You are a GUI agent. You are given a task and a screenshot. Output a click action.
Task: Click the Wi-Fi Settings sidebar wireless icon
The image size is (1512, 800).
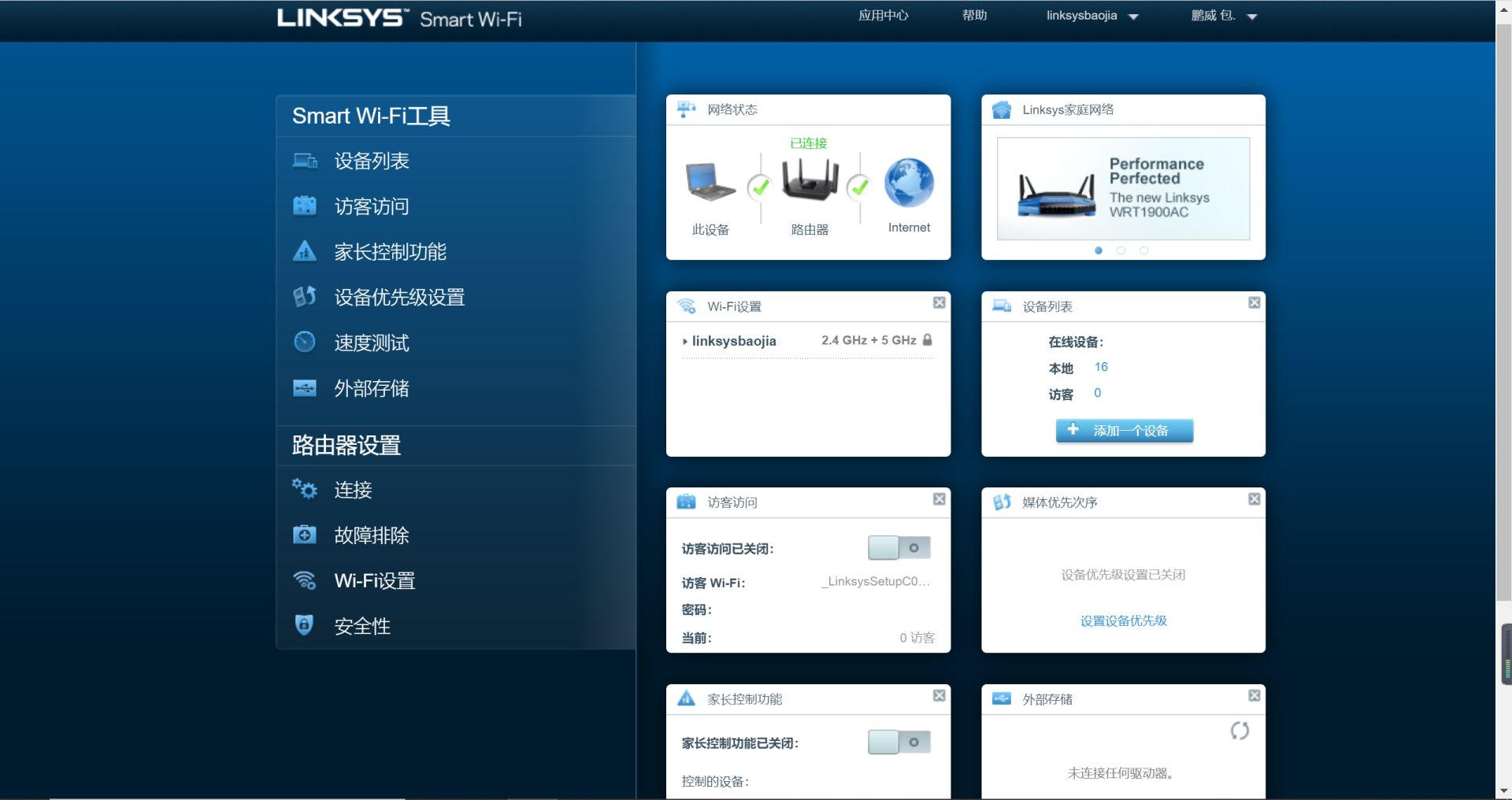[305, 580]
